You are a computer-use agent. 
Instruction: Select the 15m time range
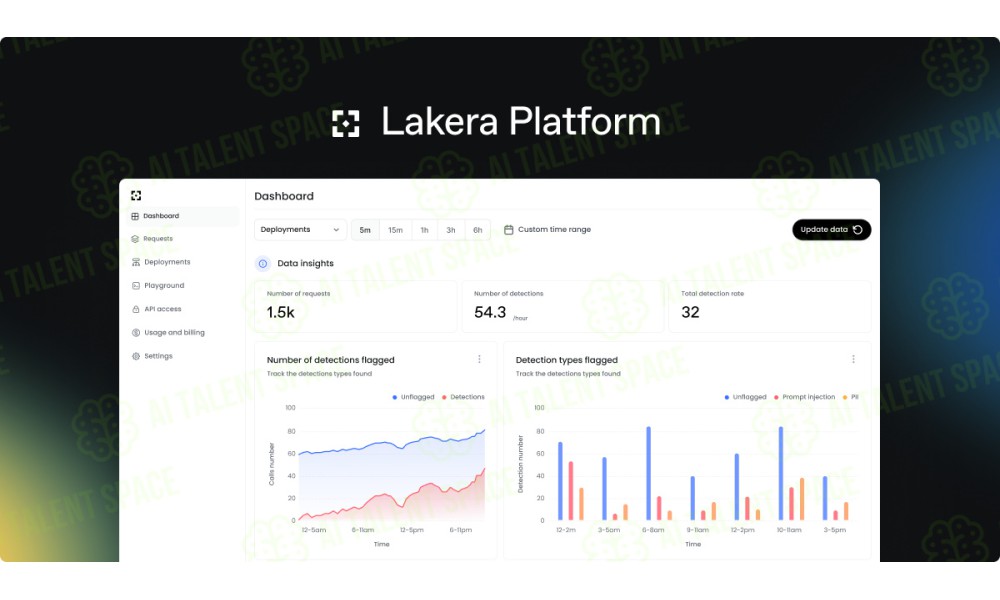pos(395,230)
